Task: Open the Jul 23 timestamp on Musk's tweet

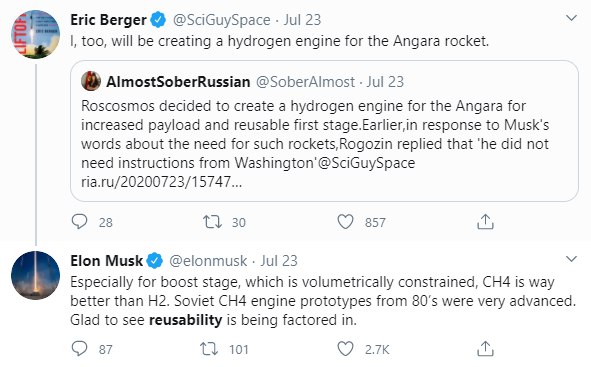Action: pos(279,261)
